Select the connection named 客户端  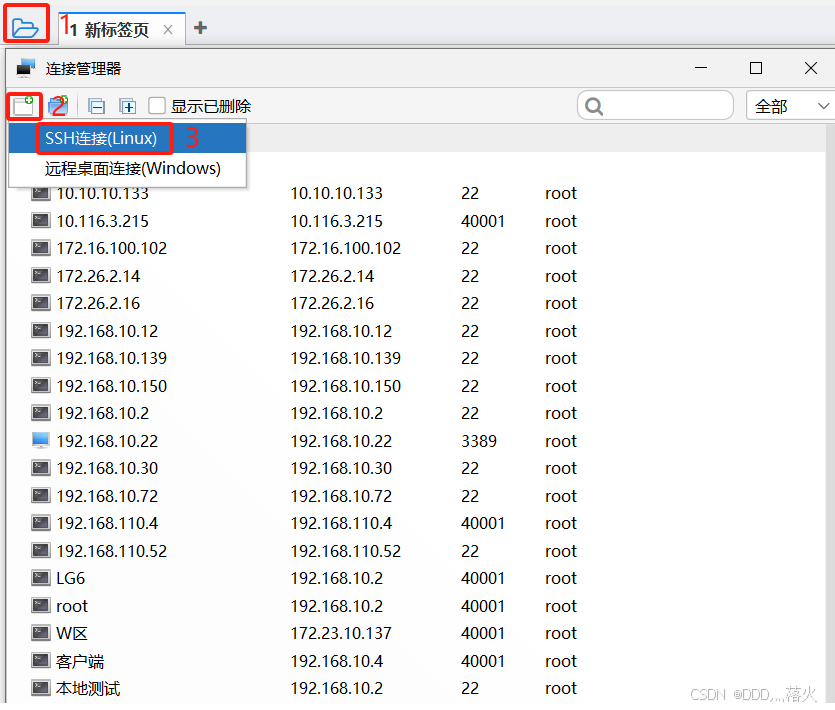[x=82, y=661]
